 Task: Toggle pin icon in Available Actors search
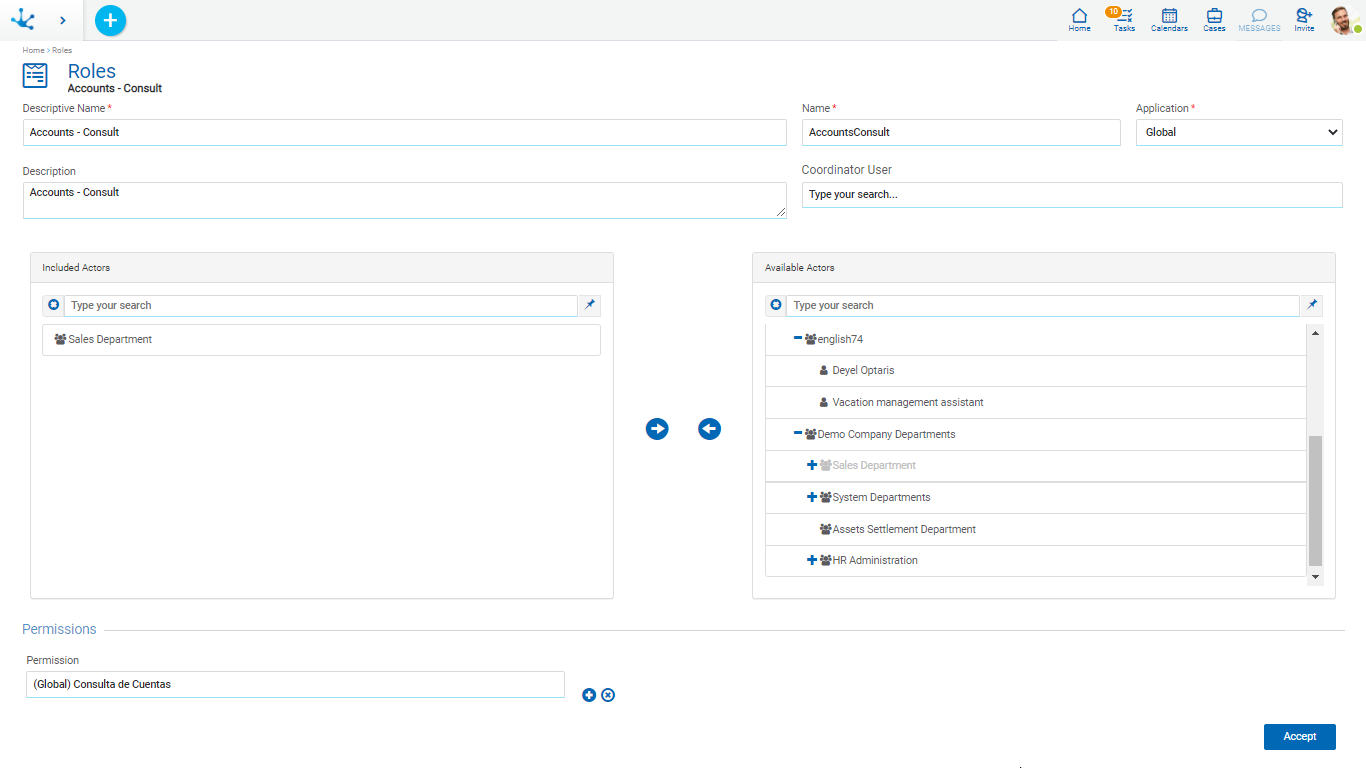click(x=1313, y=305)
